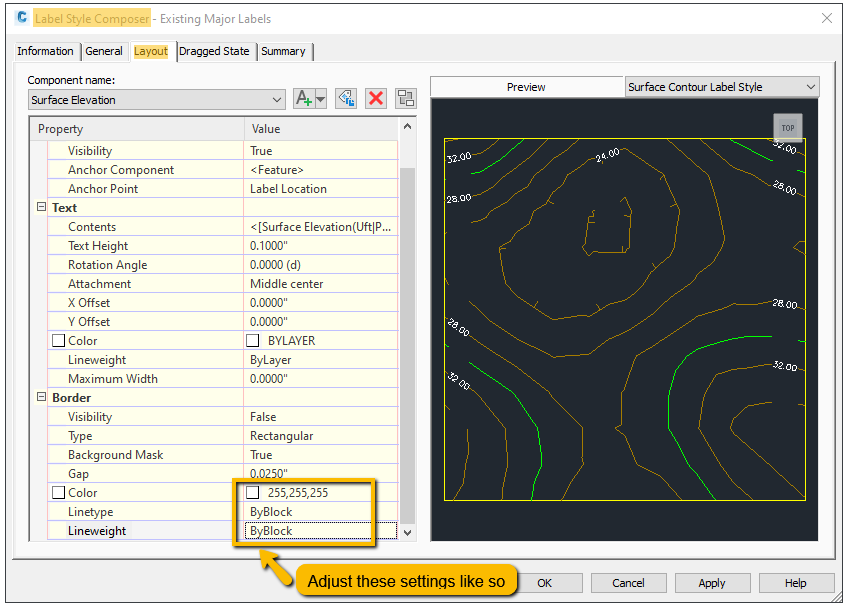Image resolution: width=848 pixels, height=607 pixels.
Task: Delete the current component
Action: click(x=375, y=98)
